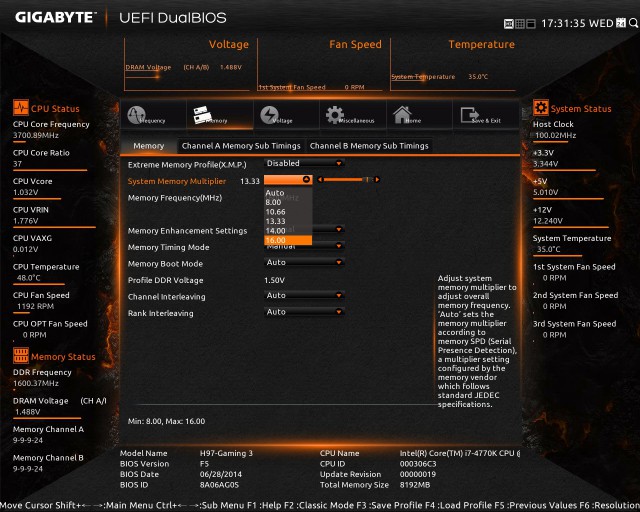Viewport: 640px width, 512px height.
Task: Click the Fan Speed header at top
Action: pos(355,44)
